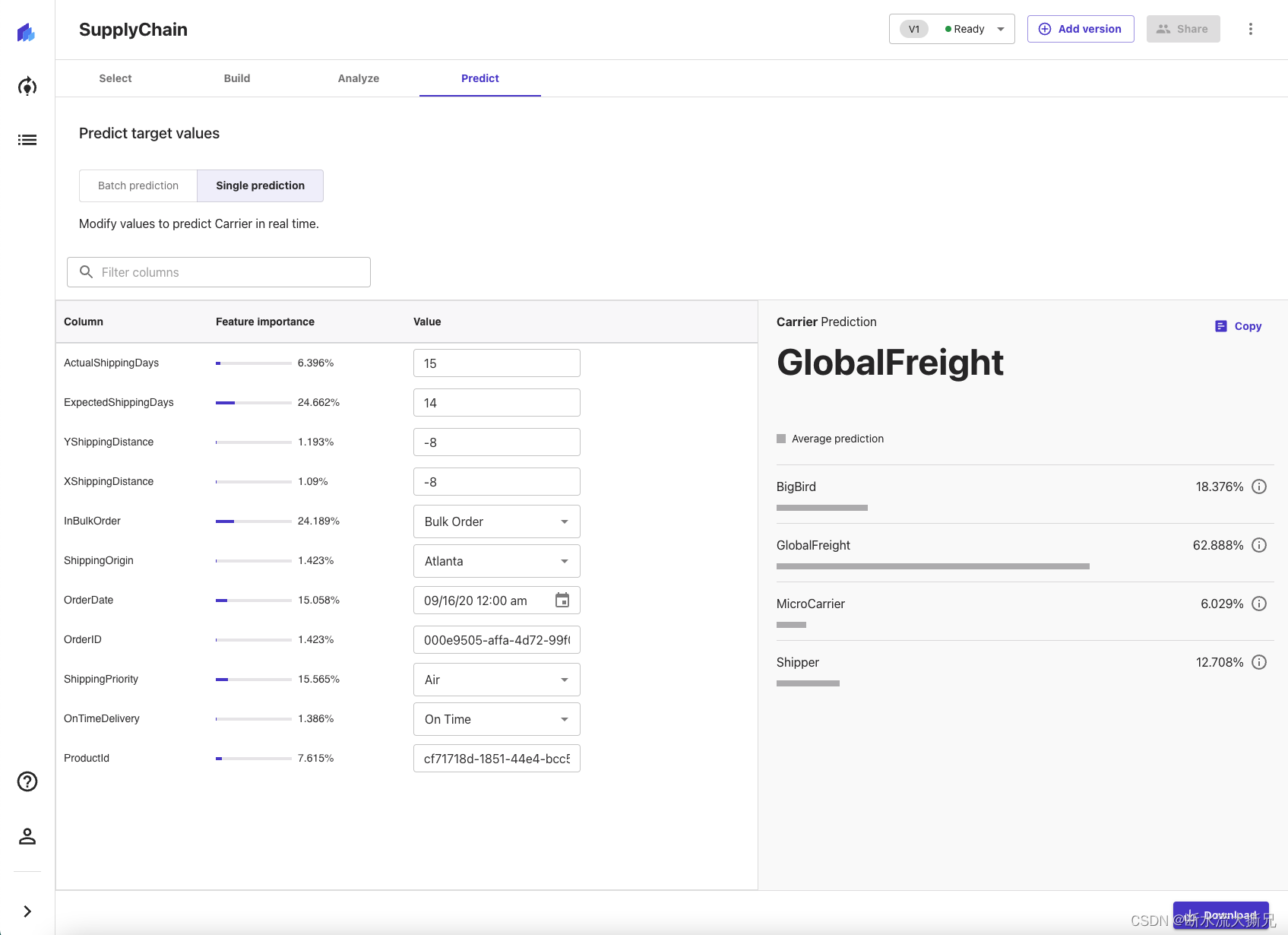Click the Filter columns search field
Screen dimensions: 1288x935
tap(219, 272)
